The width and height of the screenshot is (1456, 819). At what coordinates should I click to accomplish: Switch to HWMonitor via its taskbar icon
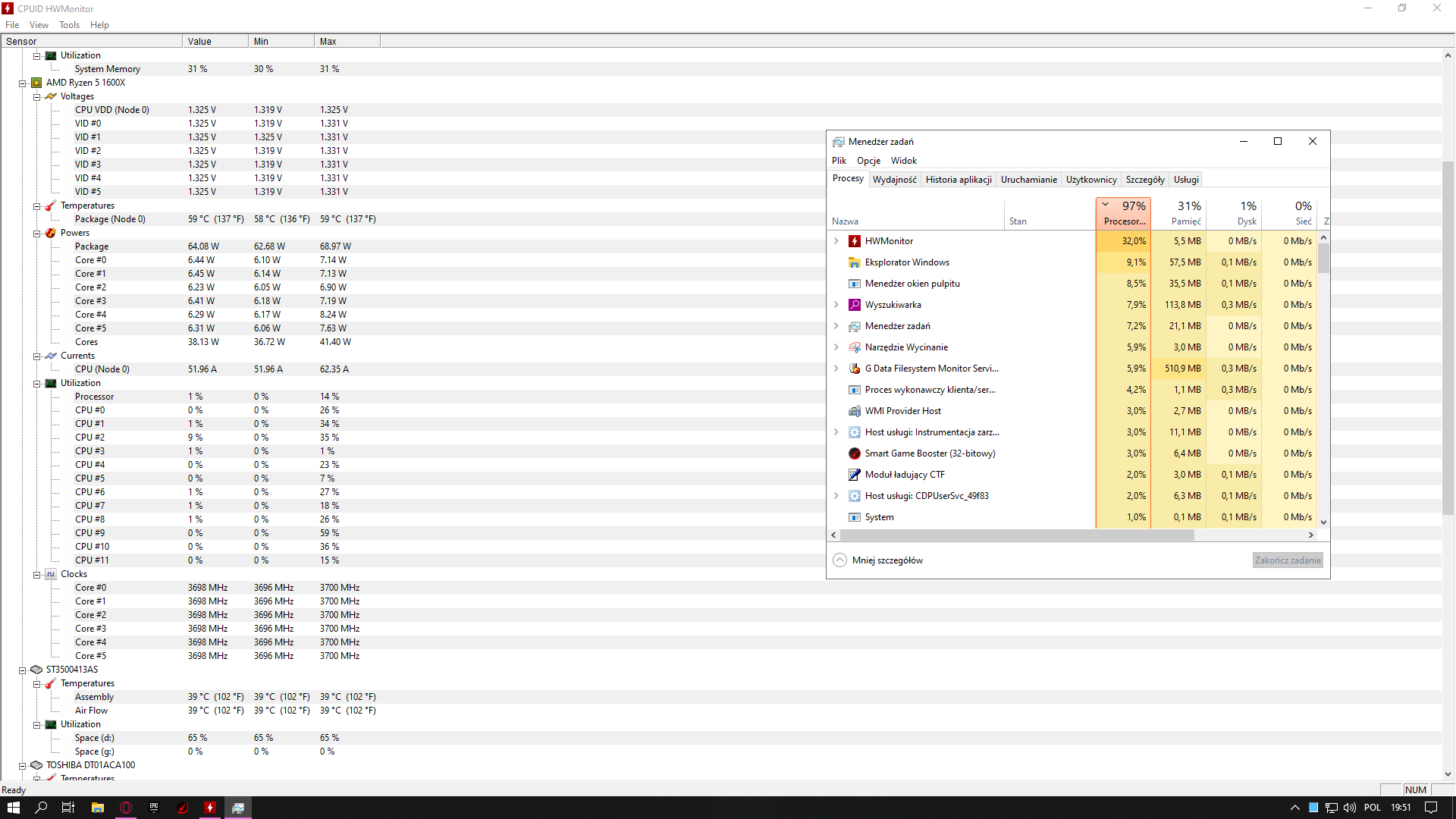pyautogui.click(x=210, y=808)
